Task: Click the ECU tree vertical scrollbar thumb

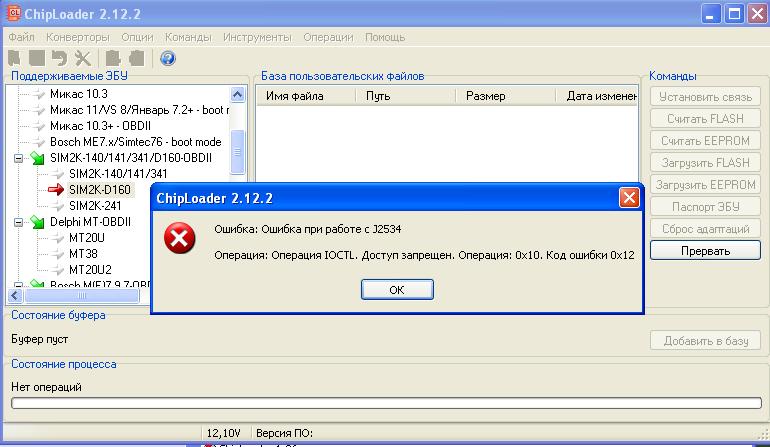Action: [x=238, y=152]
